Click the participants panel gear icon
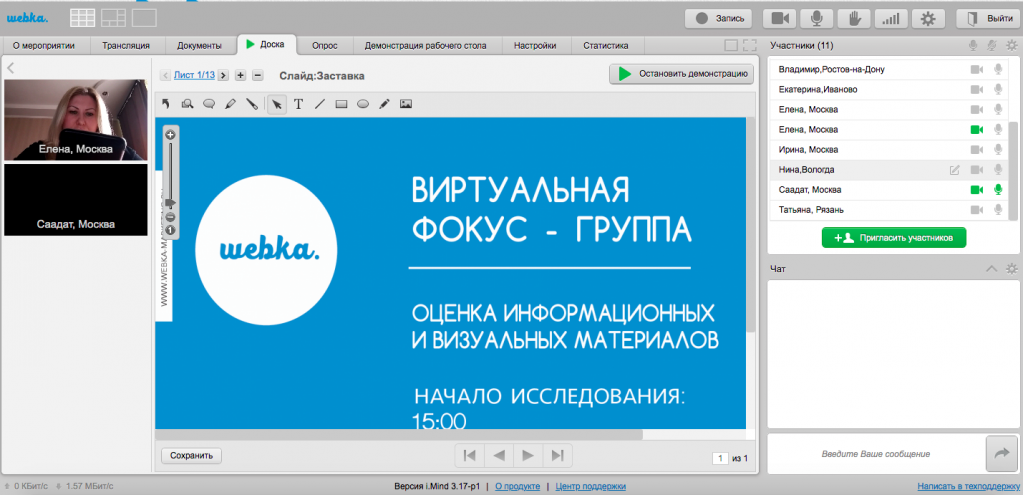 click(1011, 46)
